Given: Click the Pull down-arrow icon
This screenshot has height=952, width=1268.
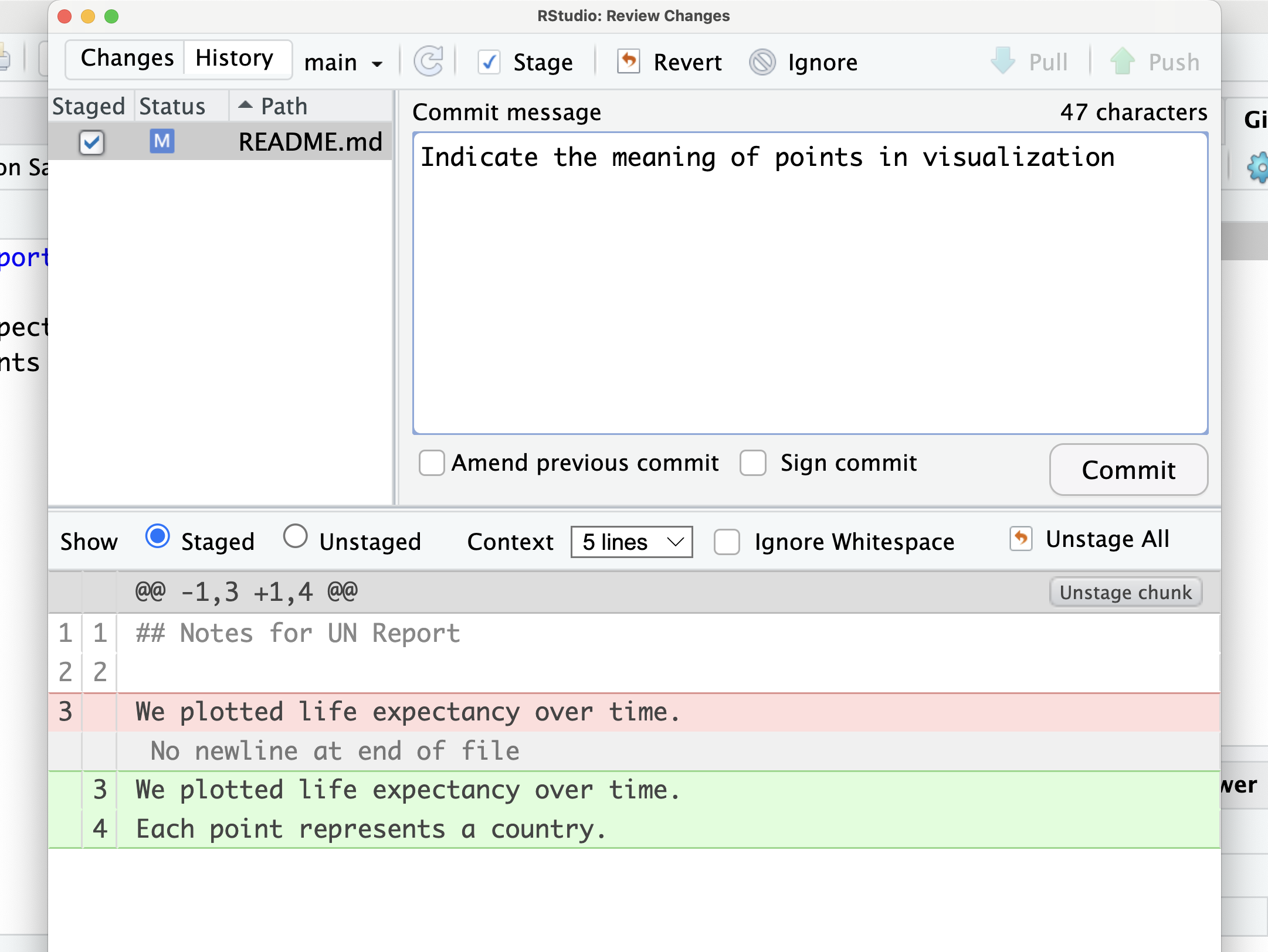Looking at the screenshot, I should pos(1002,61).
